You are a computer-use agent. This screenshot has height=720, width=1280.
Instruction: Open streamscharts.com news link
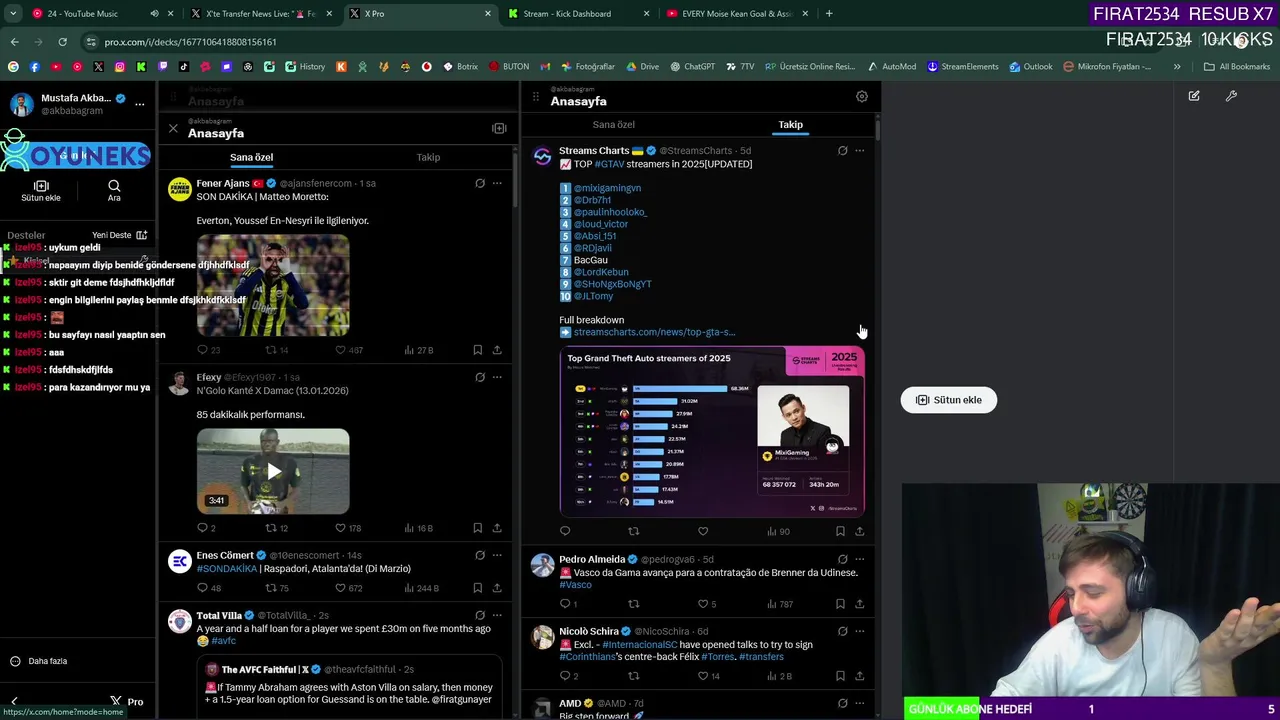654,332
